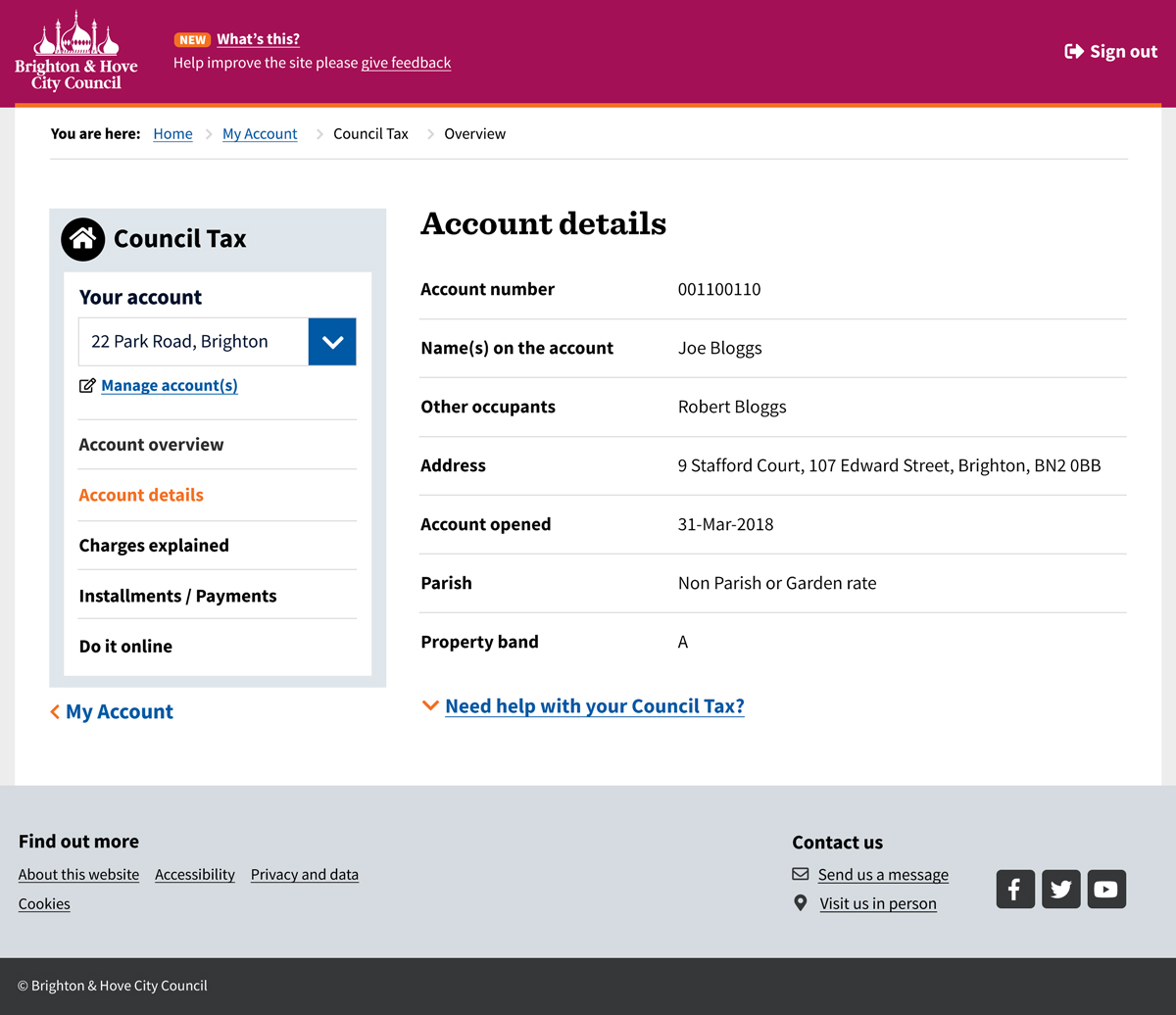Click the edit pencil icon beside Manage account(s)
The image size is (1176, 1015).
(87, 386)
